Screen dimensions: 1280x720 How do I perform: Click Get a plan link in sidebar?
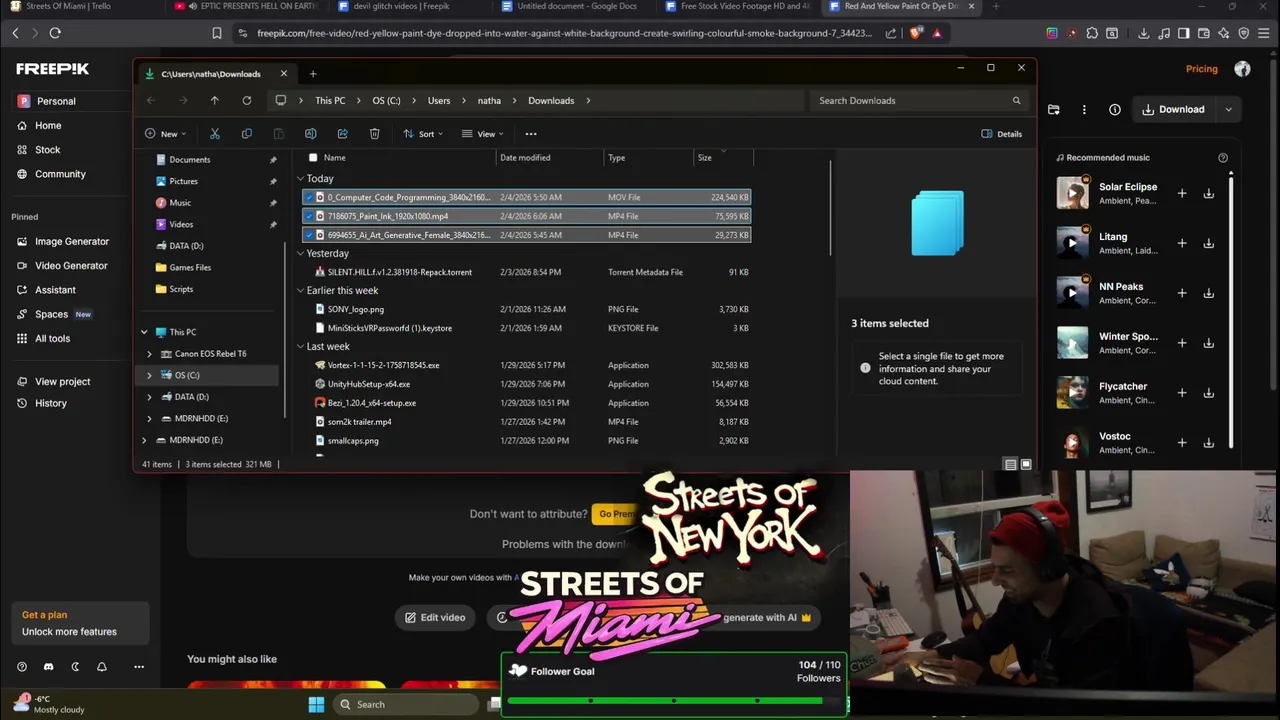click(44, 615)
